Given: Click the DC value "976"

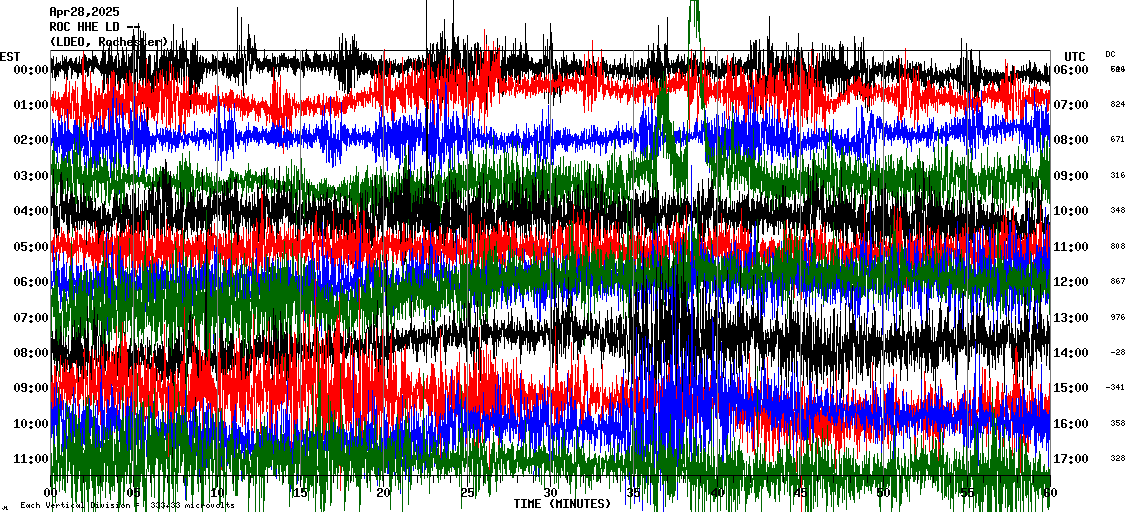Looking at the screenshot, I should click(1118, 317).
